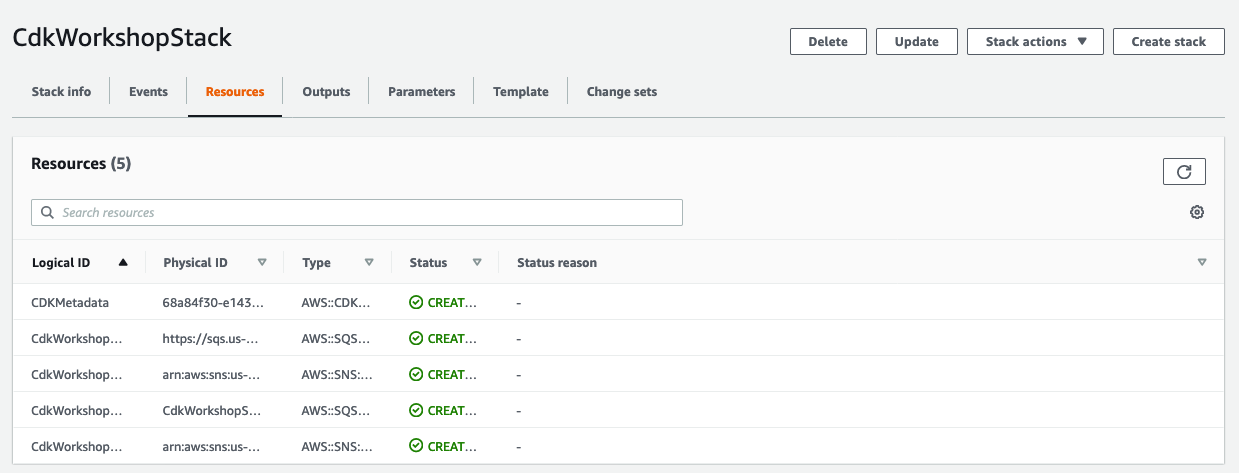Click the CDKMetadata row status check icon
The width and height of the screenshot is (1239, 473).
tap(416, 302)
